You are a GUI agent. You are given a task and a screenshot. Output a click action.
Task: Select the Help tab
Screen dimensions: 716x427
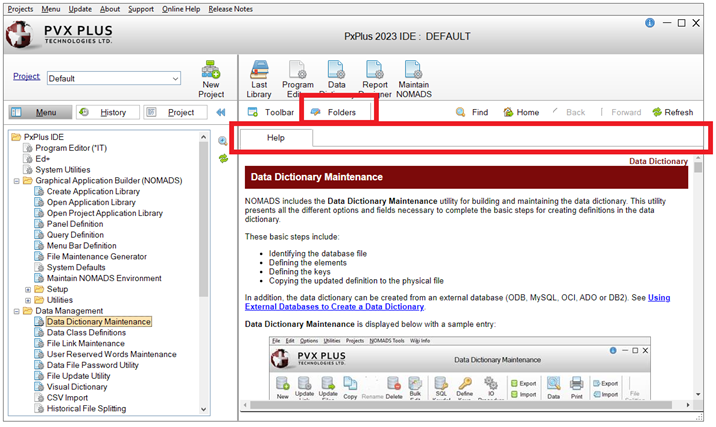275,137
